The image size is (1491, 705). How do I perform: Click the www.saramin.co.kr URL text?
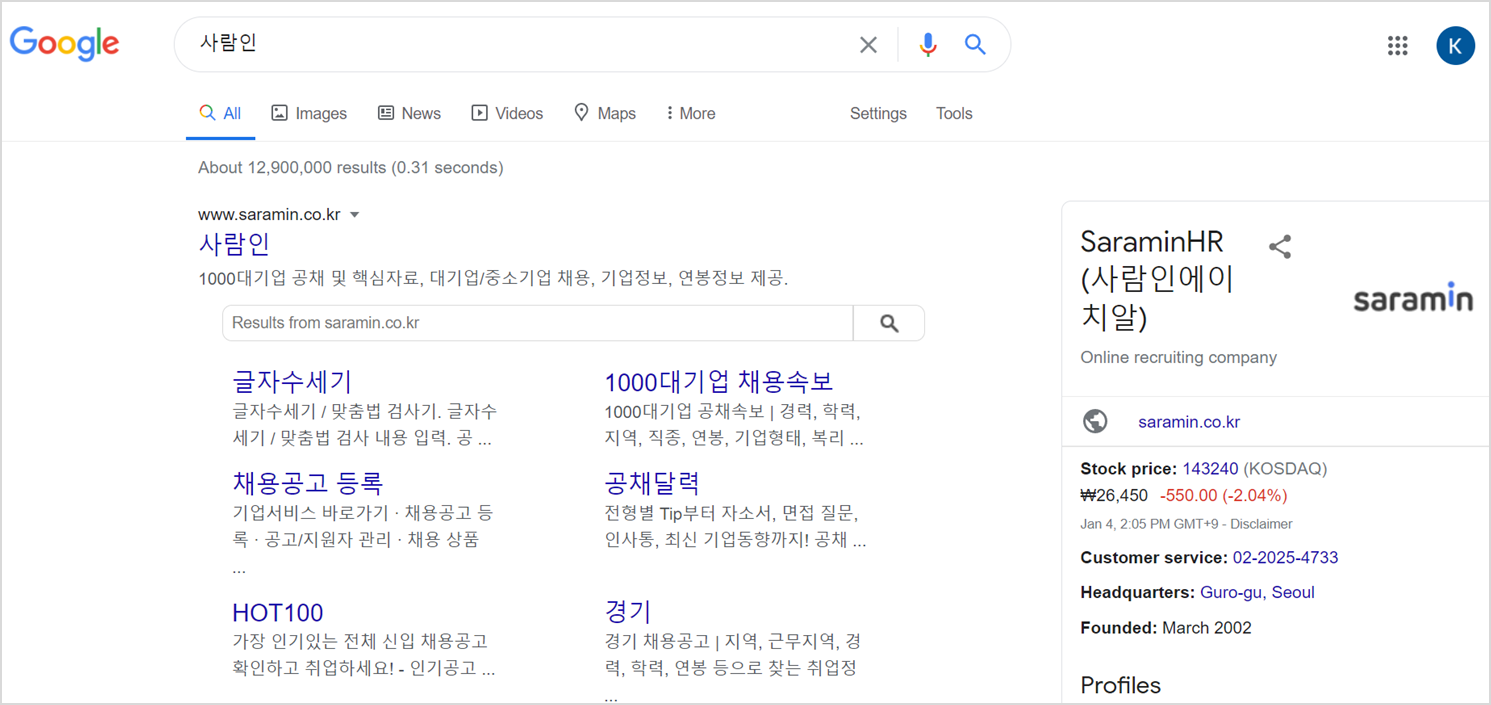tap(269, 215)
